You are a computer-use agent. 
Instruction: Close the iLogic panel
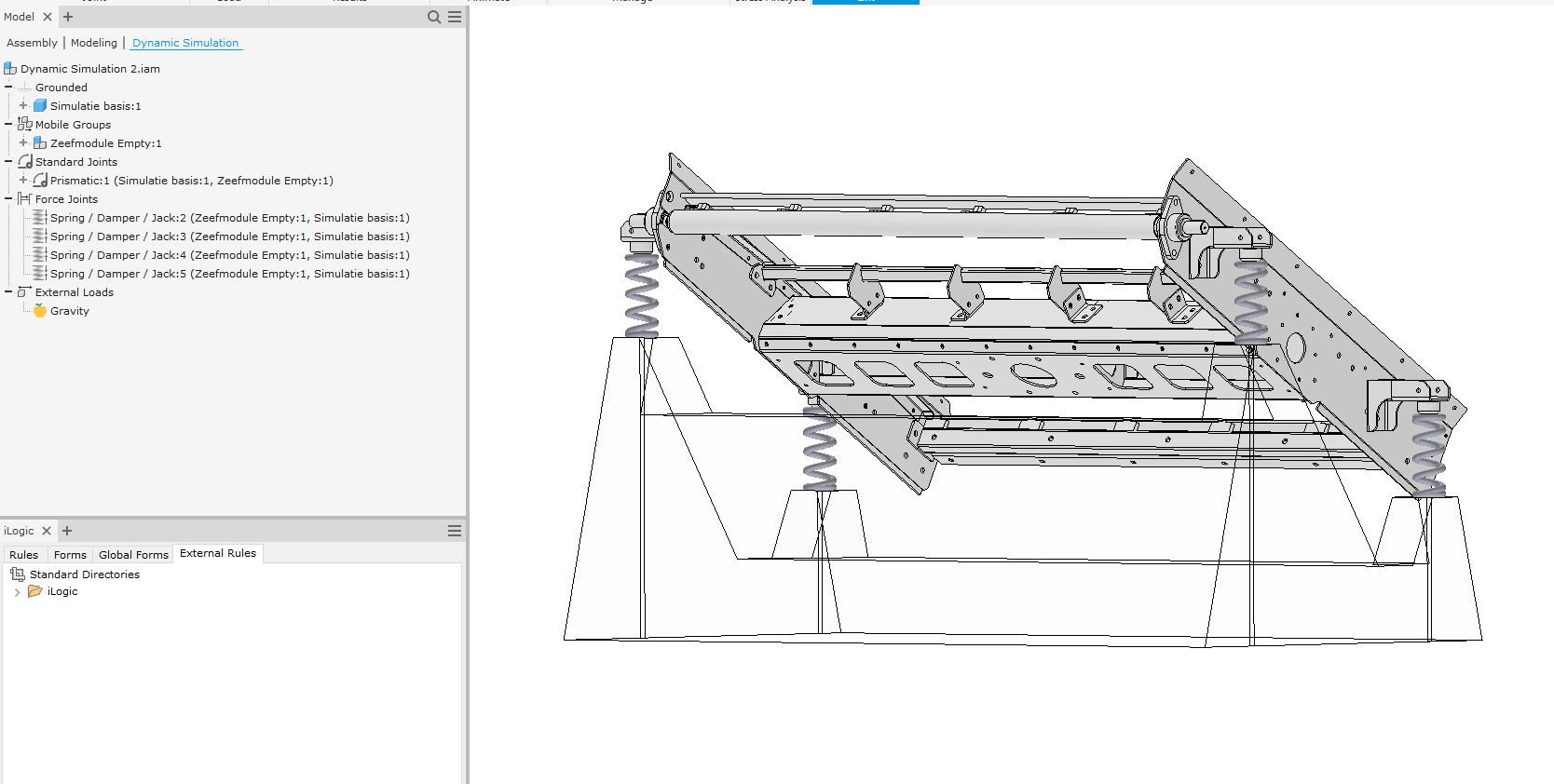click(47, 531)
